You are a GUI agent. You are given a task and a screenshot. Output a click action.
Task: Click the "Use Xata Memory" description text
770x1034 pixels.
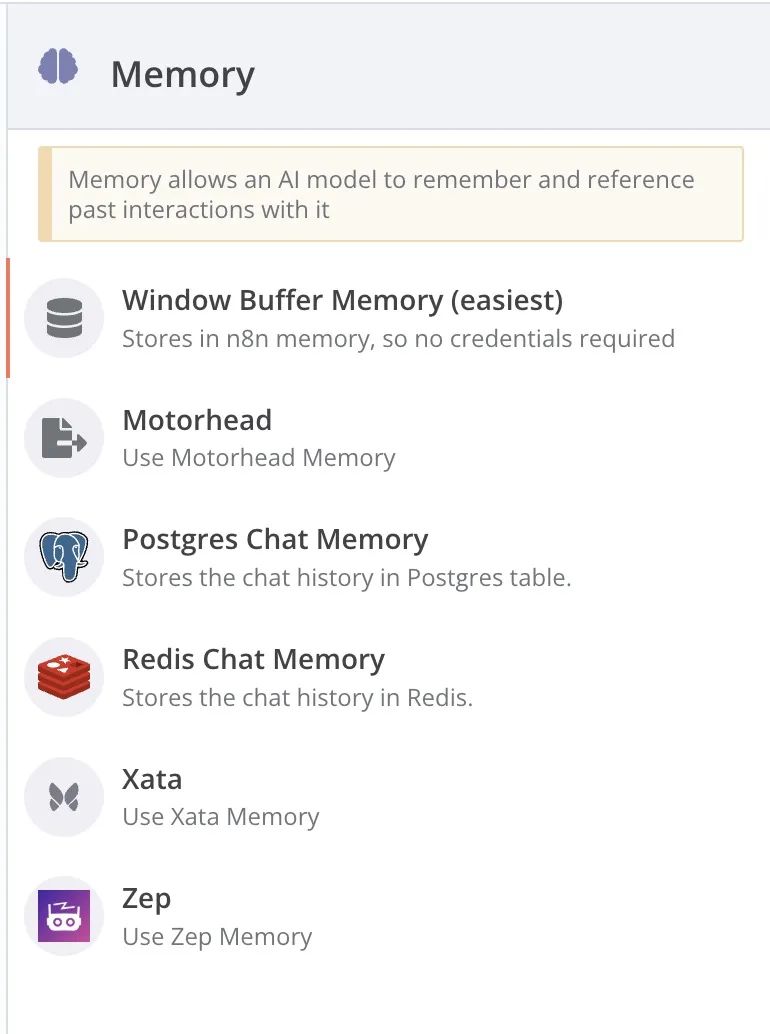220,817
